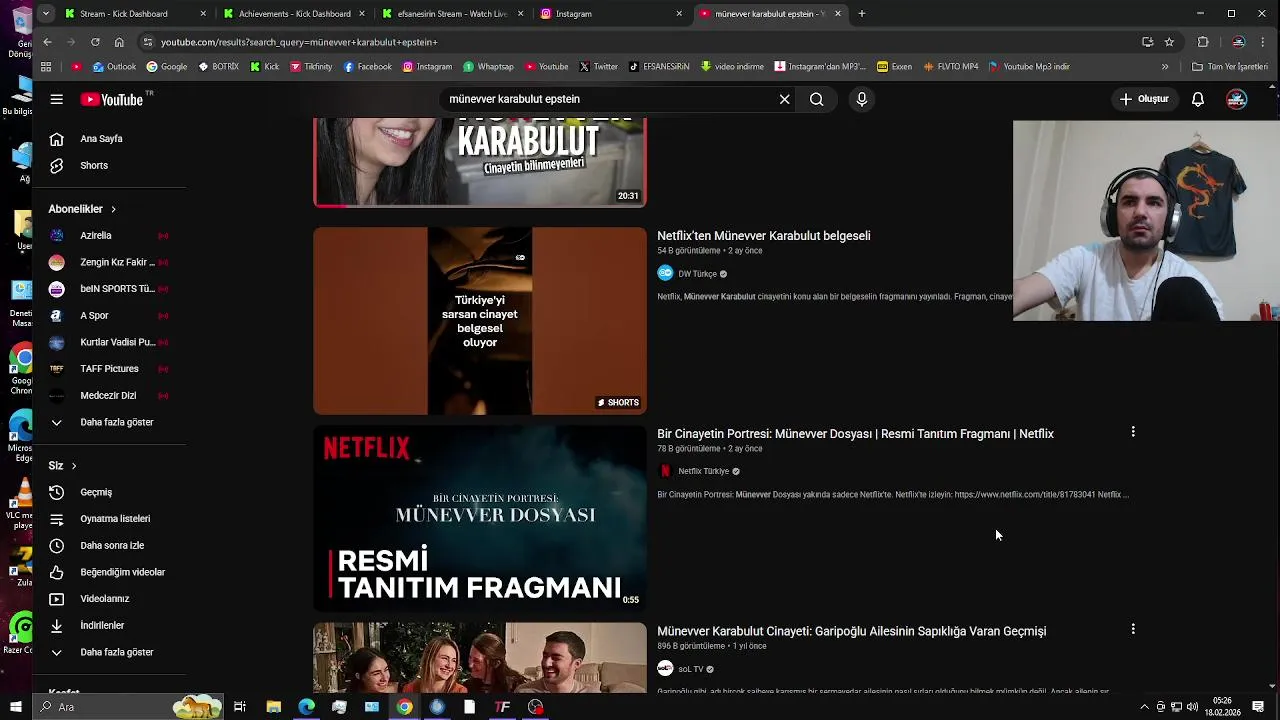1280x720 pixels.
Task: Open the Kick bookmark
Action: [265, 67]
